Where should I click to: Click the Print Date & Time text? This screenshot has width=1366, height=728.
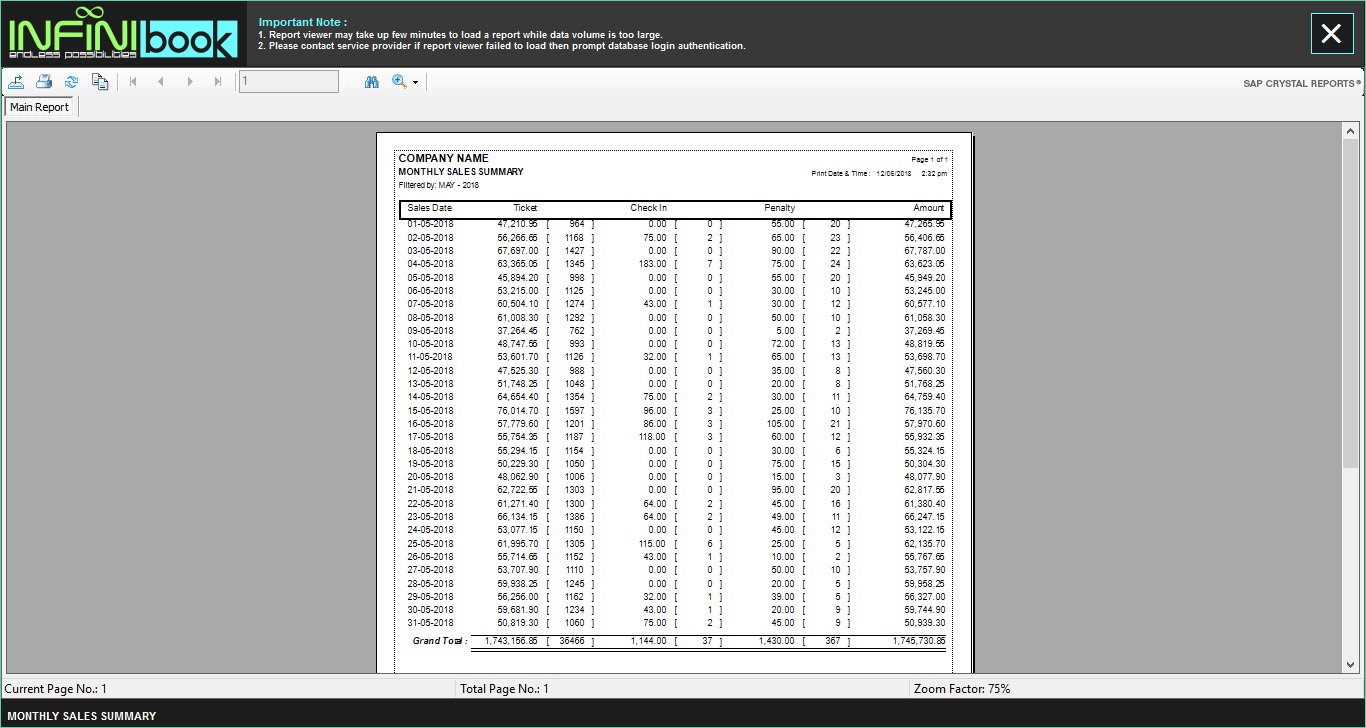[840, 174]
